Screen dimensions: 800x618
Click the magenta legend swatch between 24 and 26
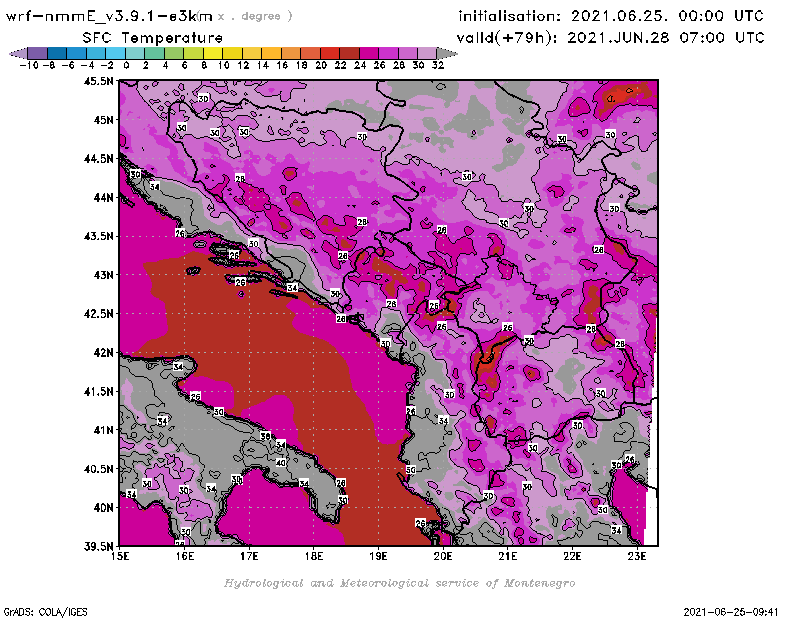coord(369,53)
